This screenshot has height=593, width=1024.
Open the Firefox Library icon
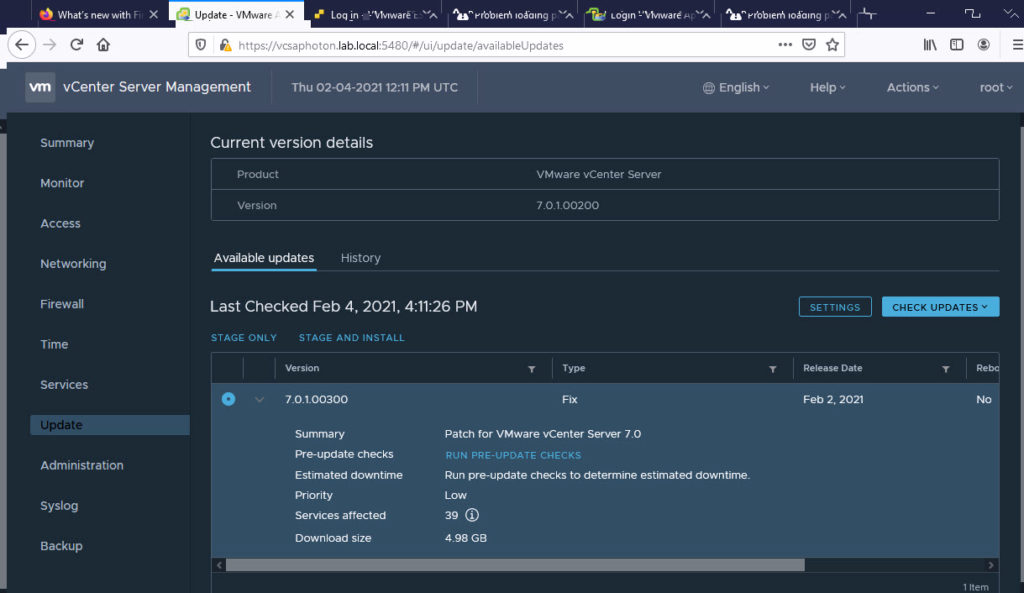[x=929, y=44]
